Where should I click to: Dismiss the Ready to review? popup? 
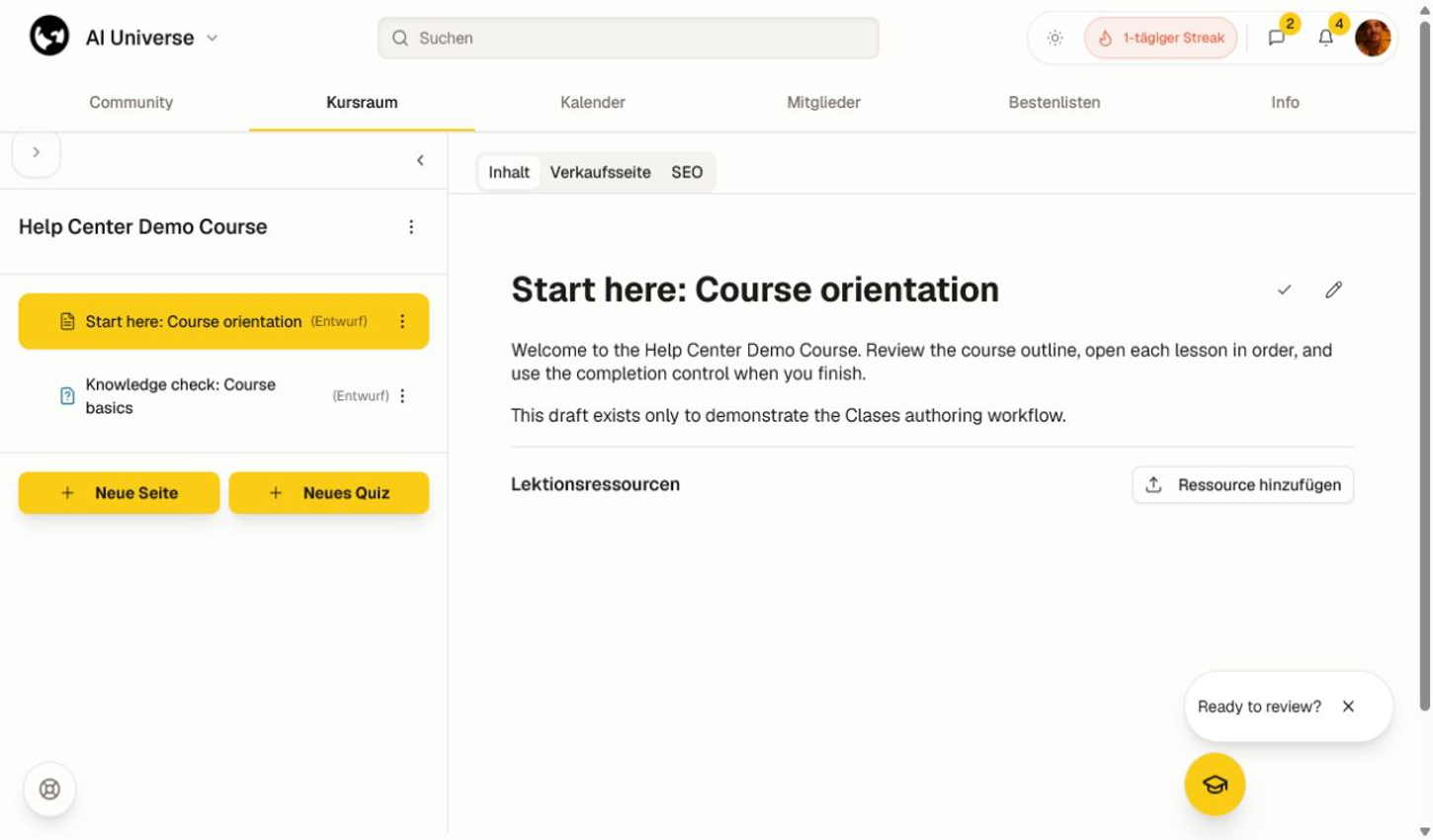(1348, 707)
